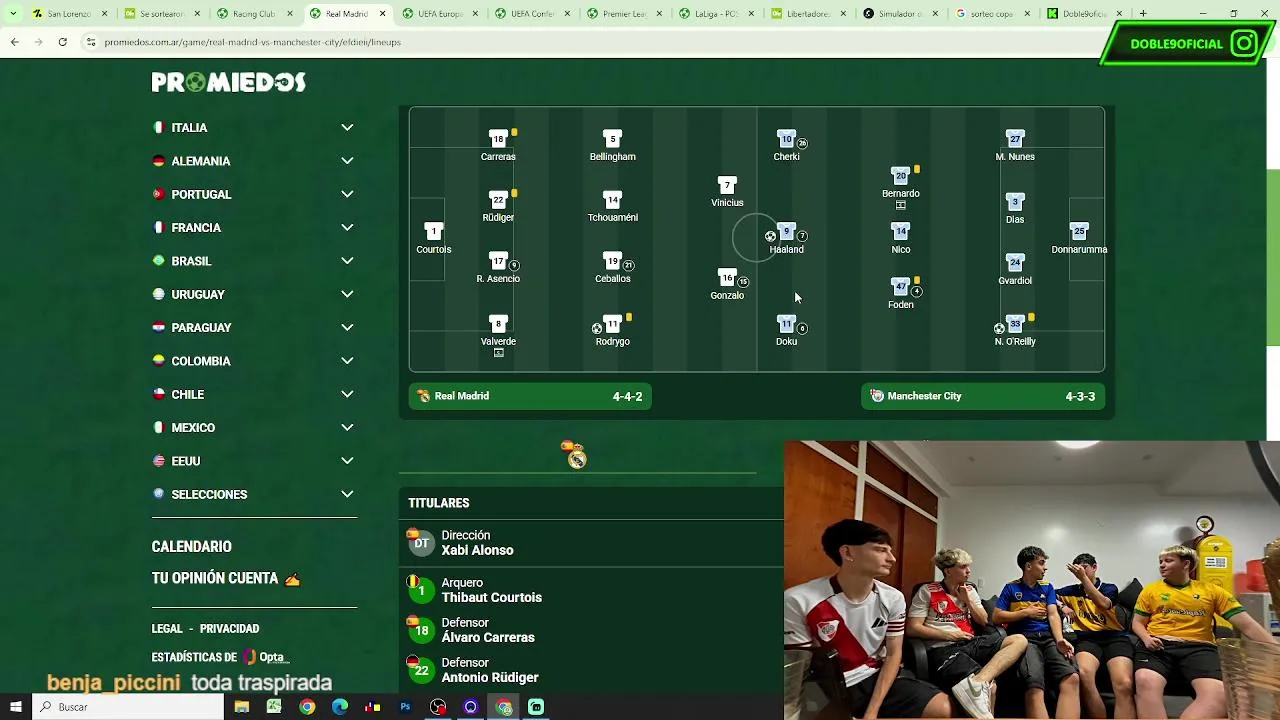Click the CHILE country label
This screenshot has width=1280, height=720.
pyautogui.click(x=187, y=394)
